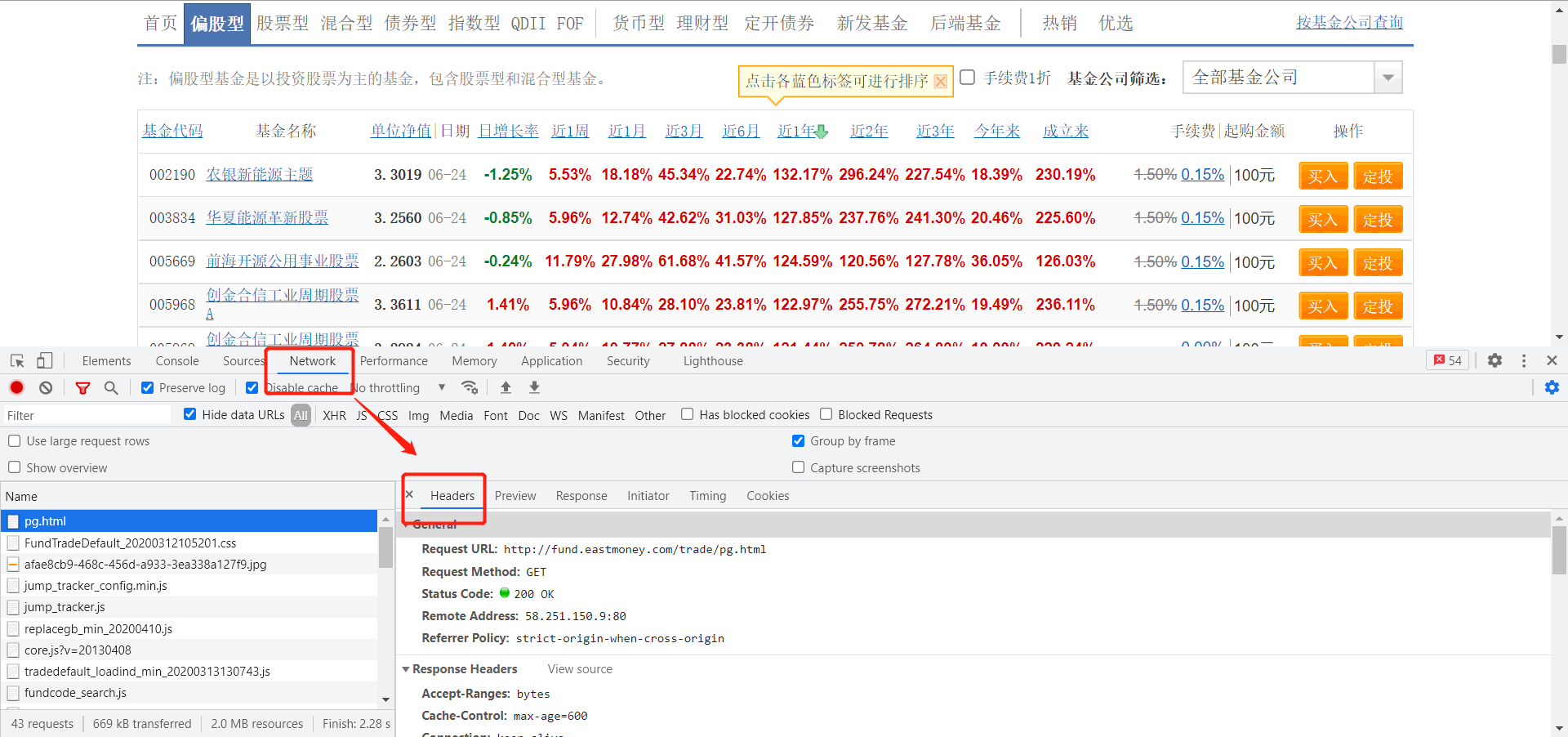The image size is (1568, 737).
Task: Select 股票型 fund category tab
Action: pos(283,23)
